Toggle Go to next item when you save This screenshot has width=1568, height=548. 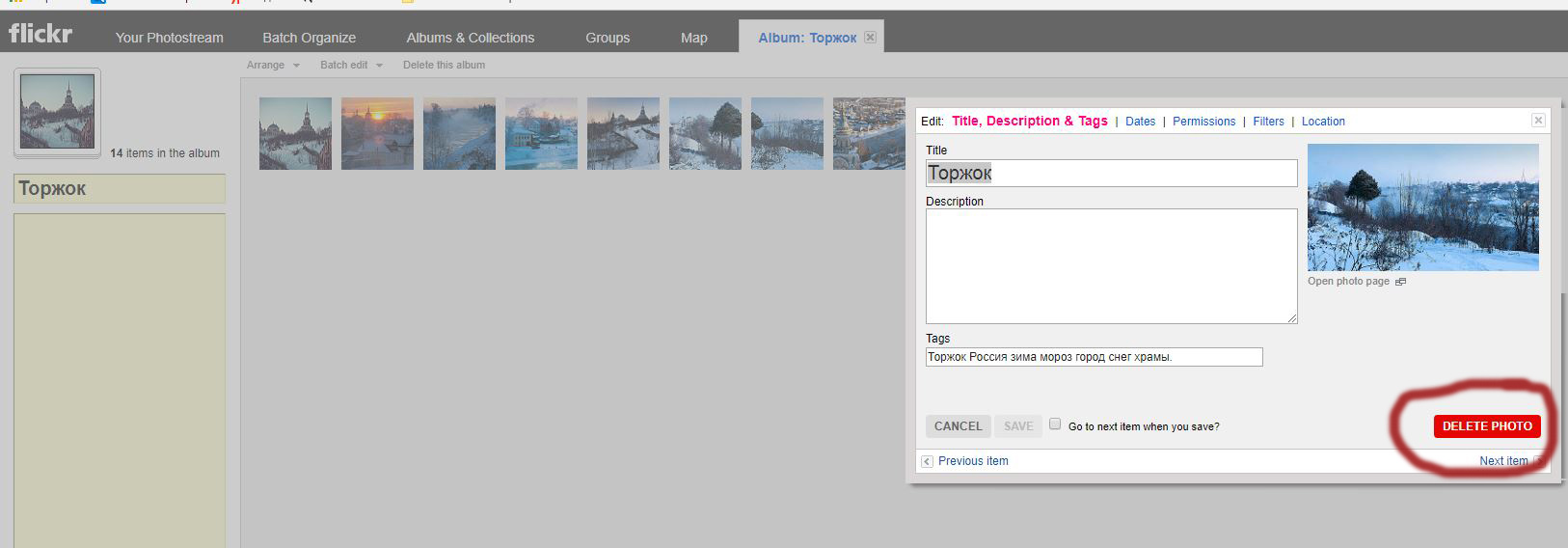[x=1055, y=425]
